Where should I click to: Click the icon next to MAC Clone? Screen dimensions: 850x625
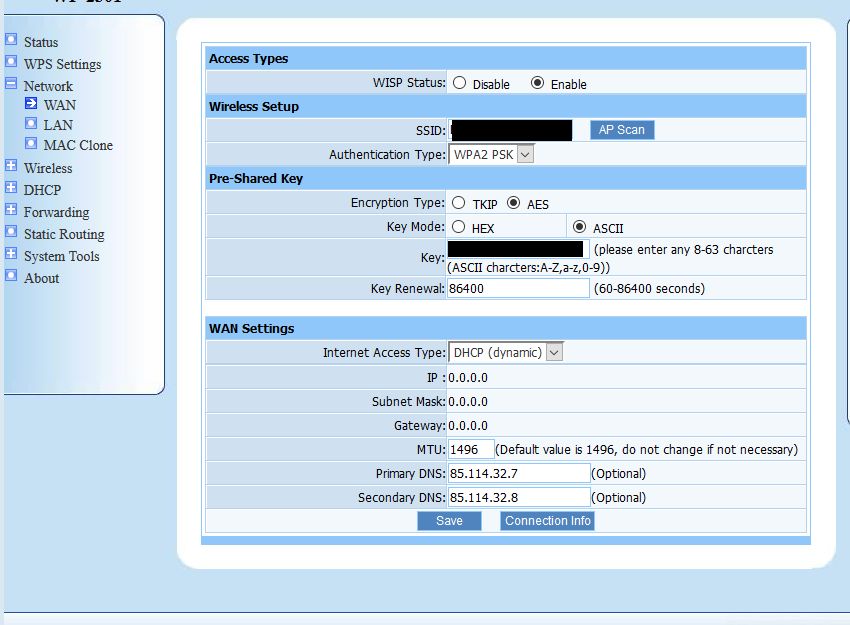point(31,144)
